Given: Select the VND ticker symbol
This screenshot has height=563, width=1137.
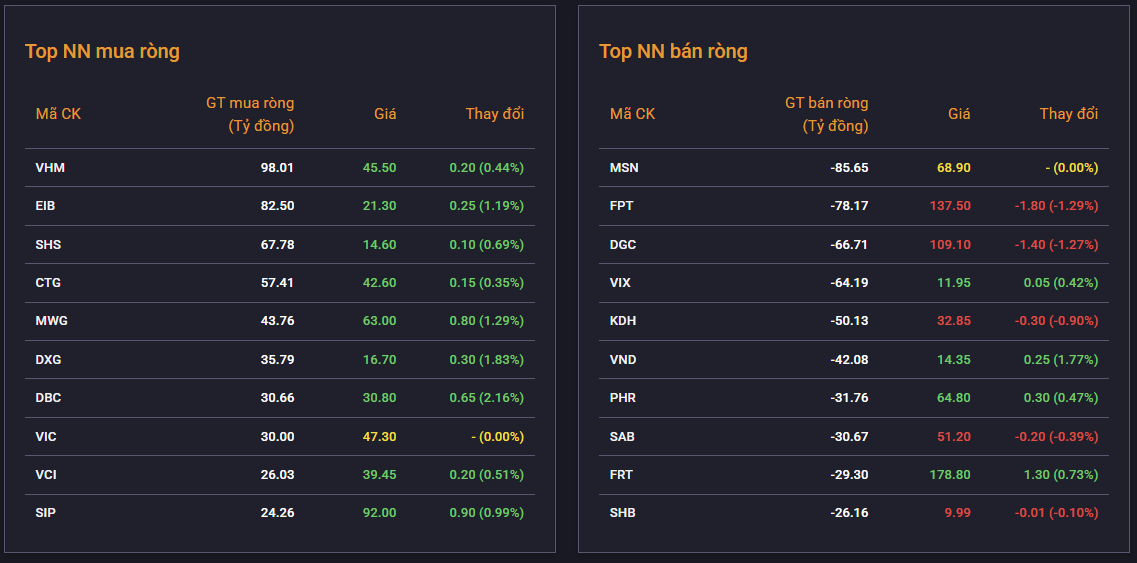Looking at the screenshot, I should (x=623, y=360).
